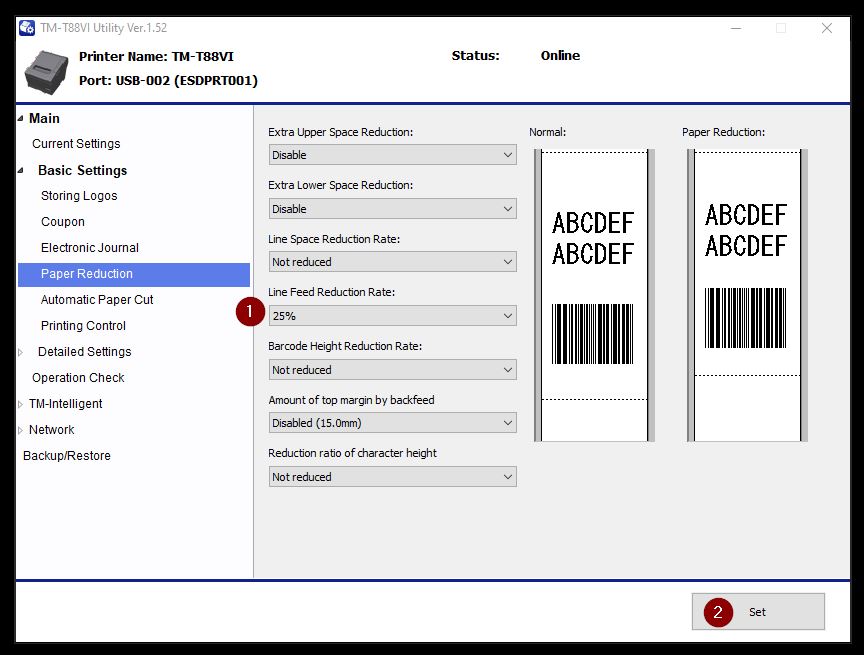The width and height of the screenshot is (864, 655).
Task: Click the TM-T88VI Utility app icon in title bar
Action: (26, 28)
